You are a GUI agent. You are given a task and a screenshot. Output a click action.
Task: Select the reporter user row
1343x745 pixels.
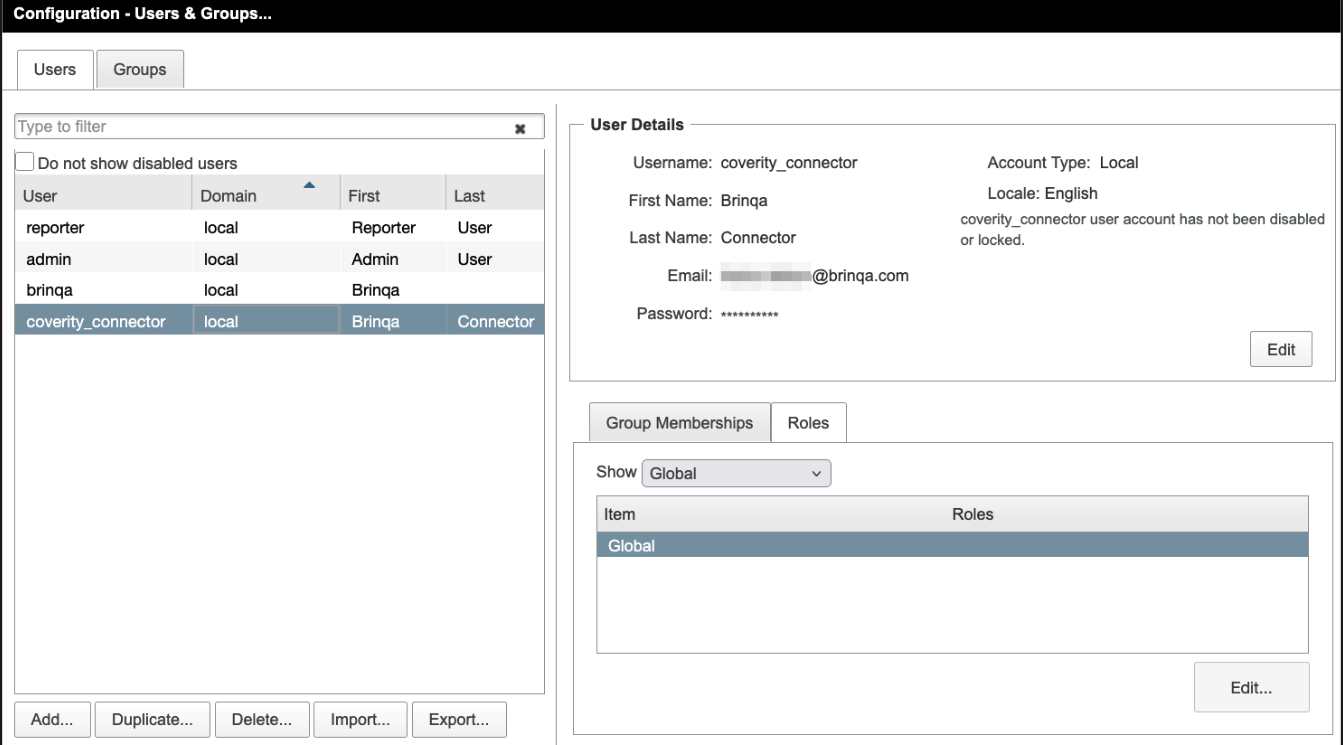tap(280, 227)
